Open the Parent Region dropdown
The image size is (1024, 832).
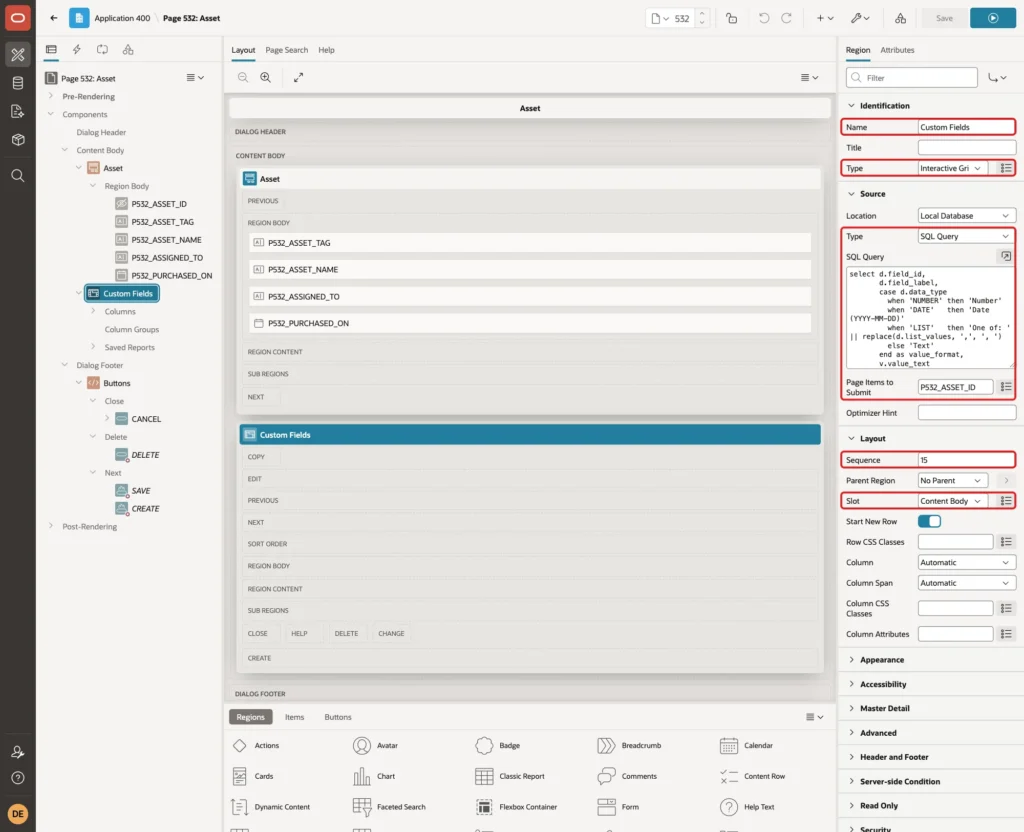[952, 480]
